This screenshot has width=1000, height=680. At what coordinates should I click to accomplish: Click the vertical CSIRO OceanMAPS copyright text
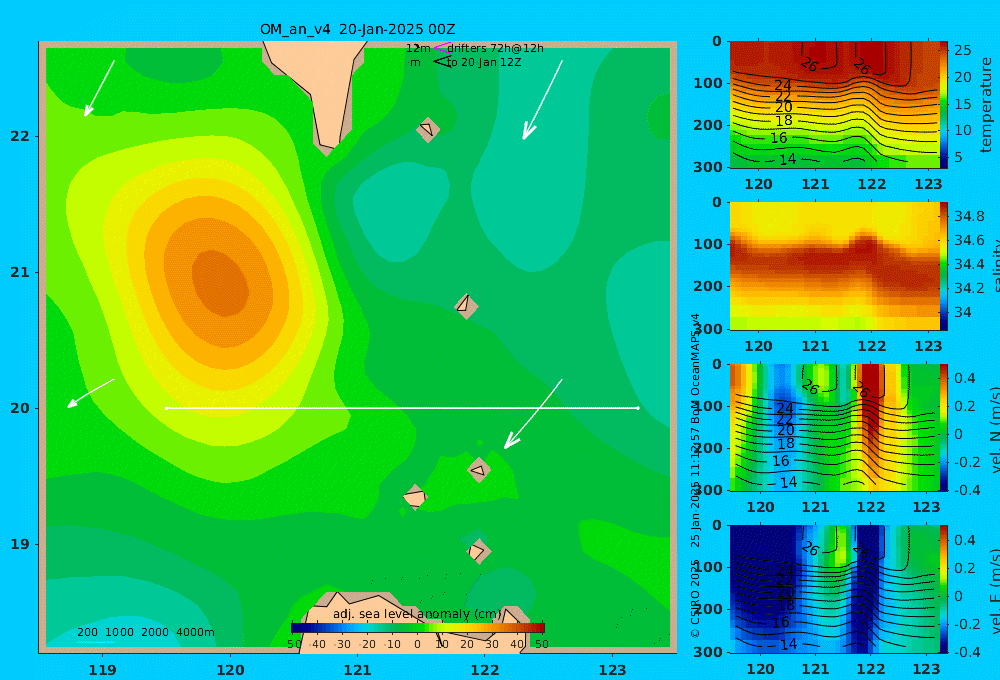coord(695,475)
